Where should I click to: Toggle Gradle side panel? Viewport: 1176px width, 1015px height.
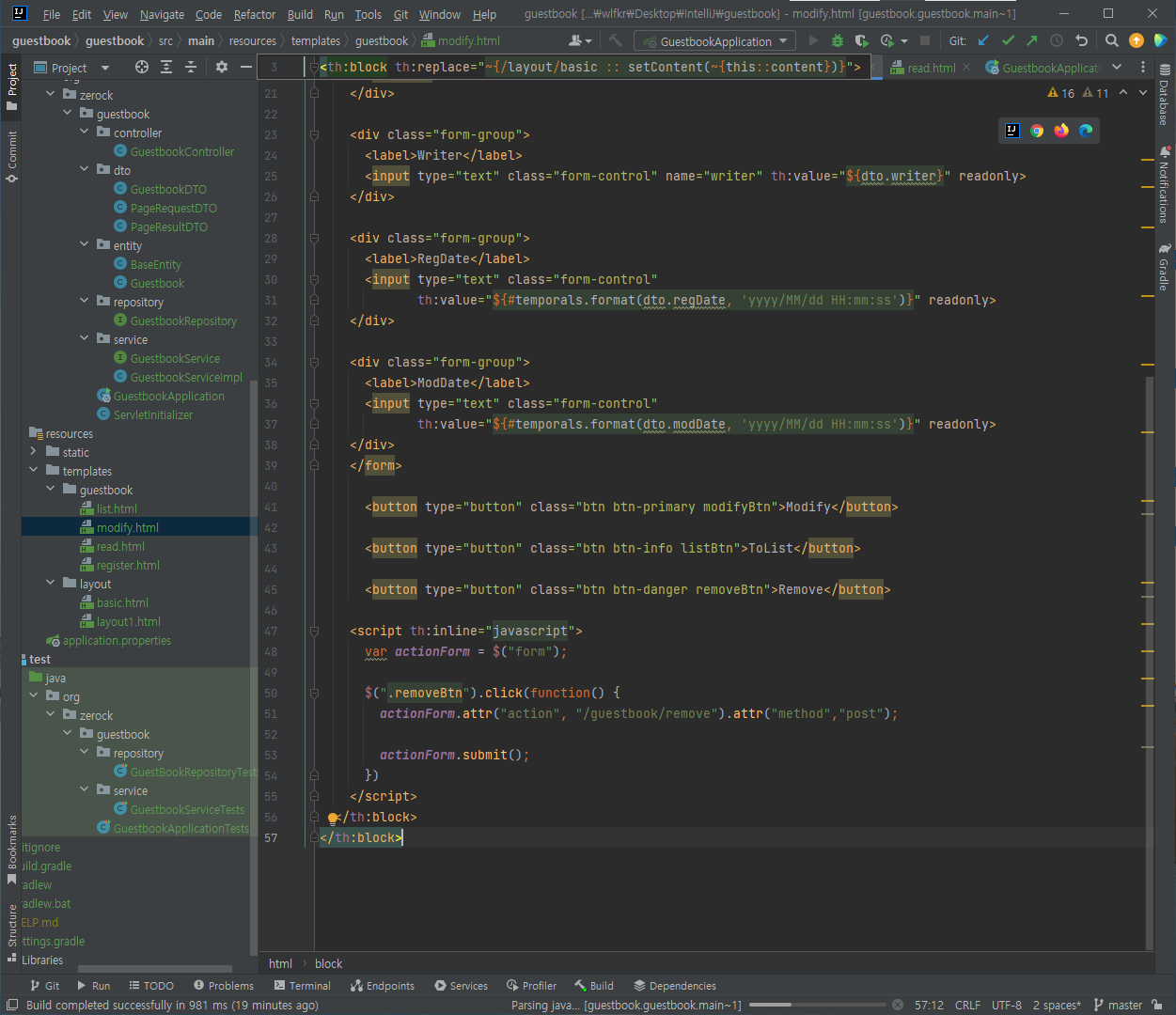(1165, 267)
